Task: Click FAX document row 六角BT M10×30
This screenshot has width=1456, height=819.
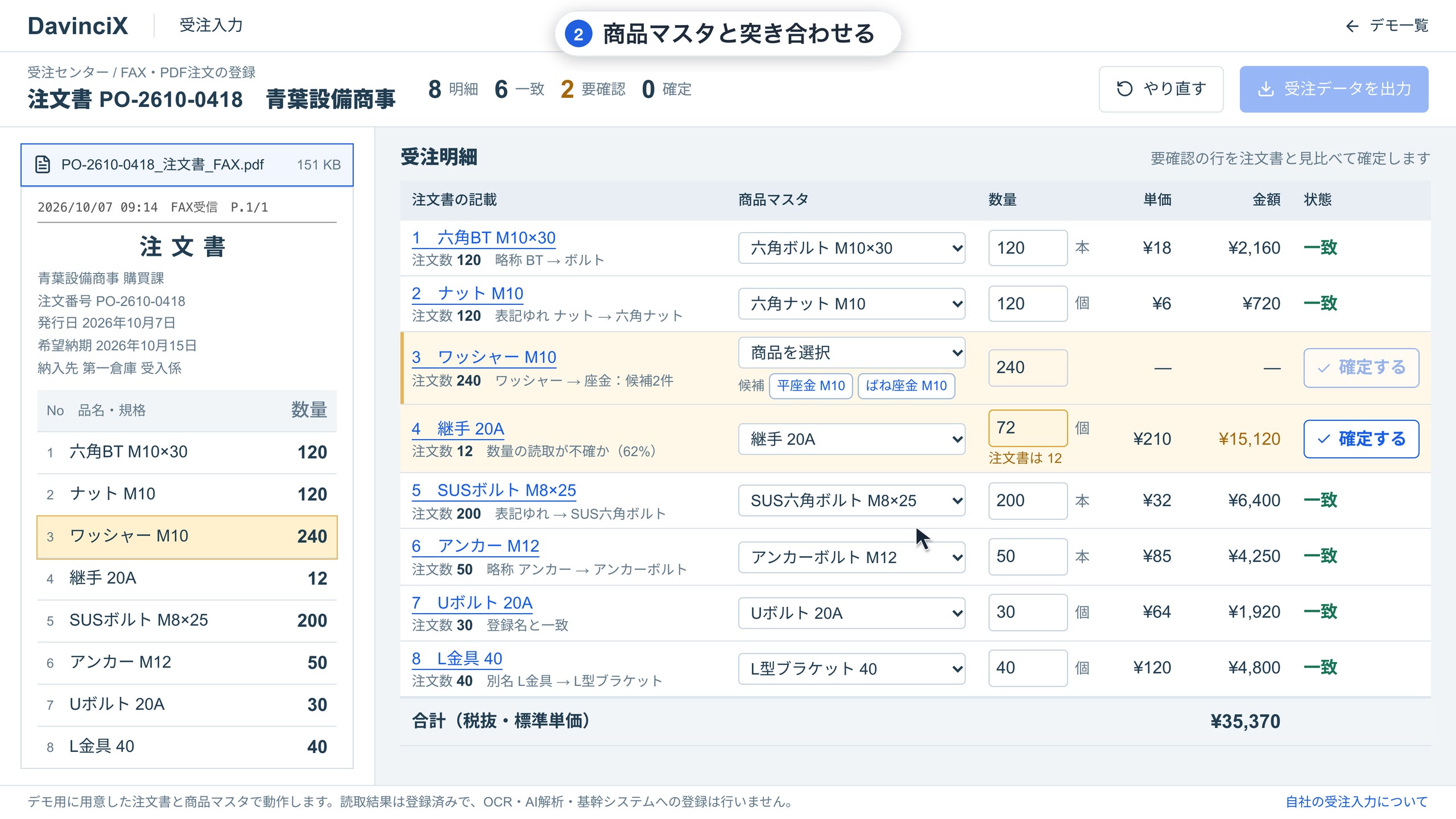Action: [187, 453]
